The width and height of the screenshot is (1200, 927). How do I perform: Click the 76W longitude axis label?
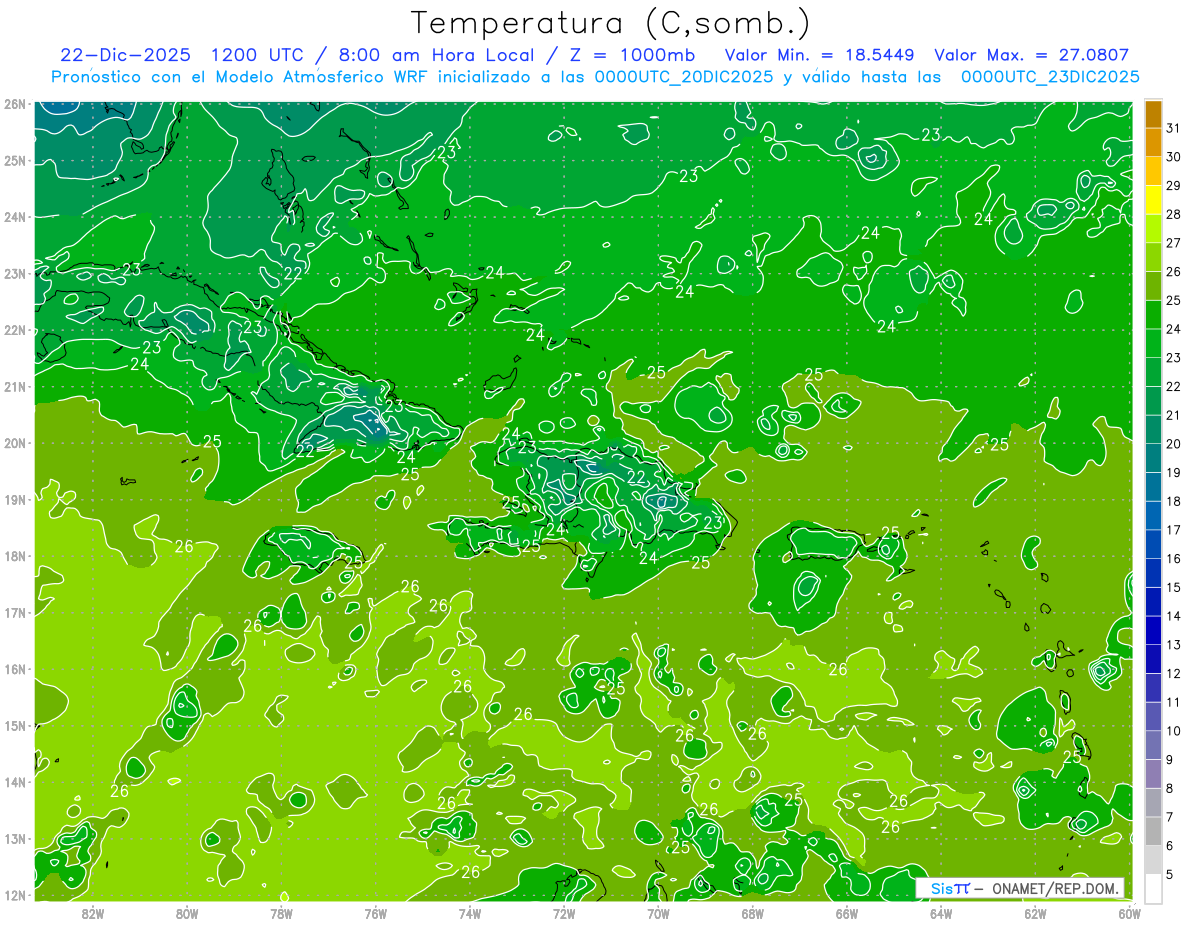(376, 913)
